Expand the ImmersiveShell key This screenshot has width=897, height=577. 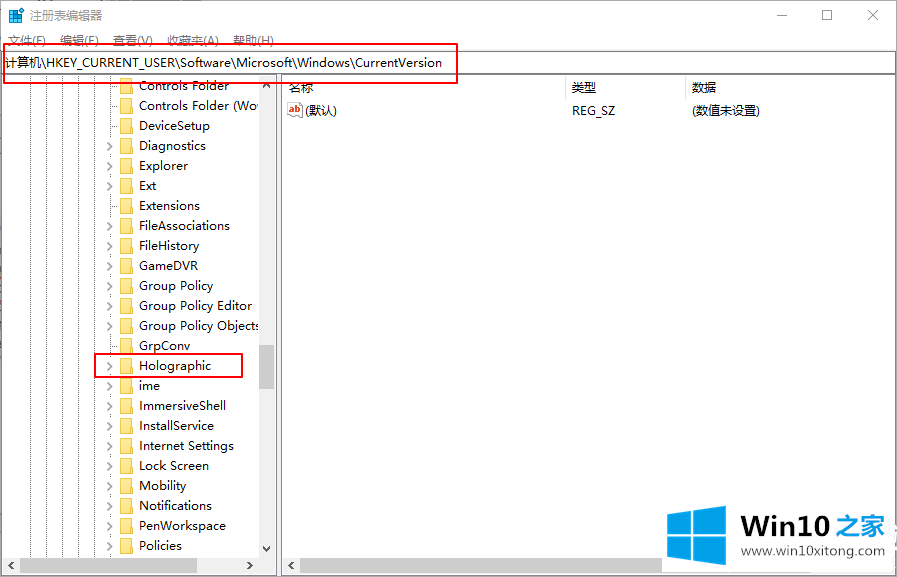tap(109, 407)
